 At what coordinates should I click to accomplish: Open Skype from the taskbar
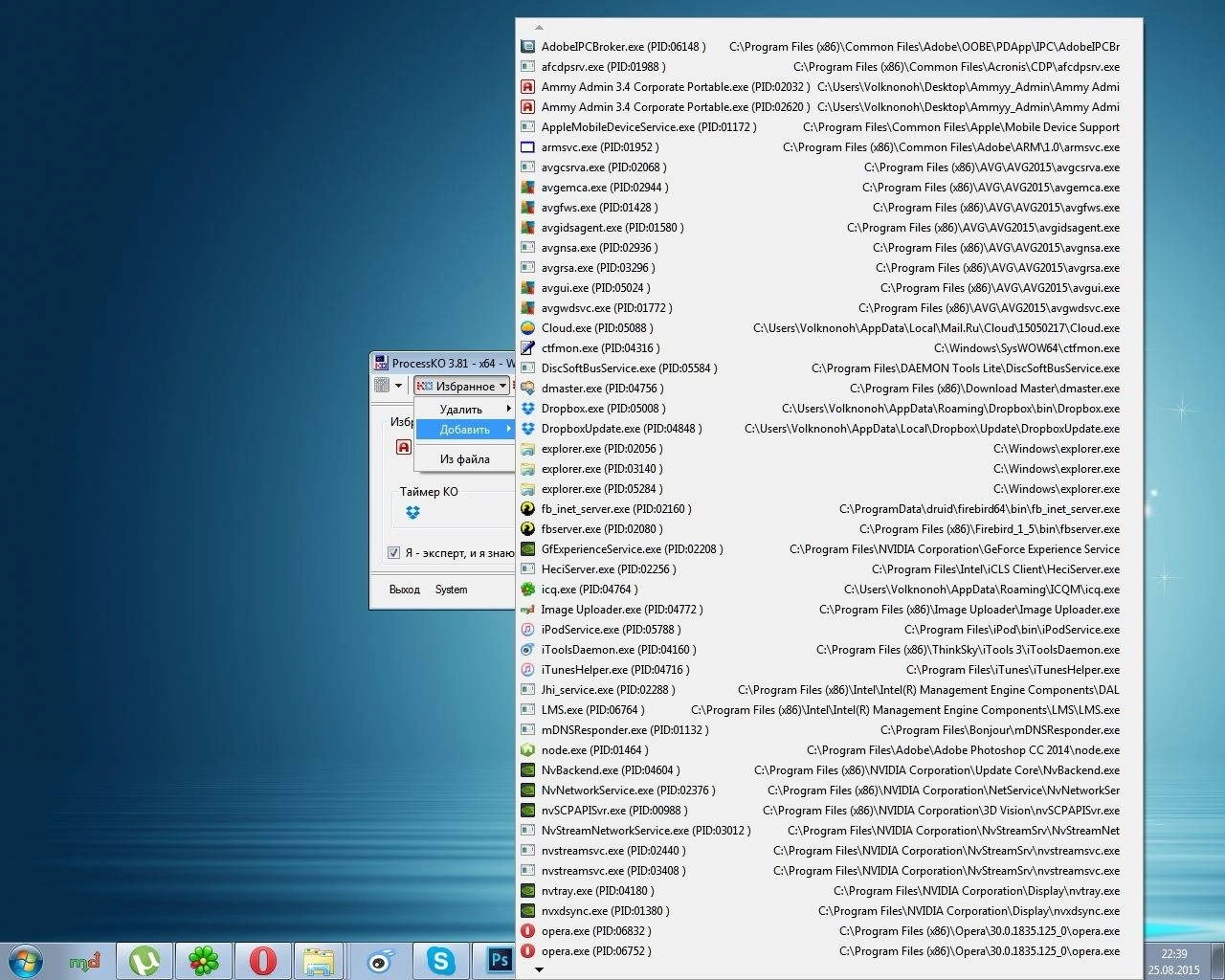[440, 960]
